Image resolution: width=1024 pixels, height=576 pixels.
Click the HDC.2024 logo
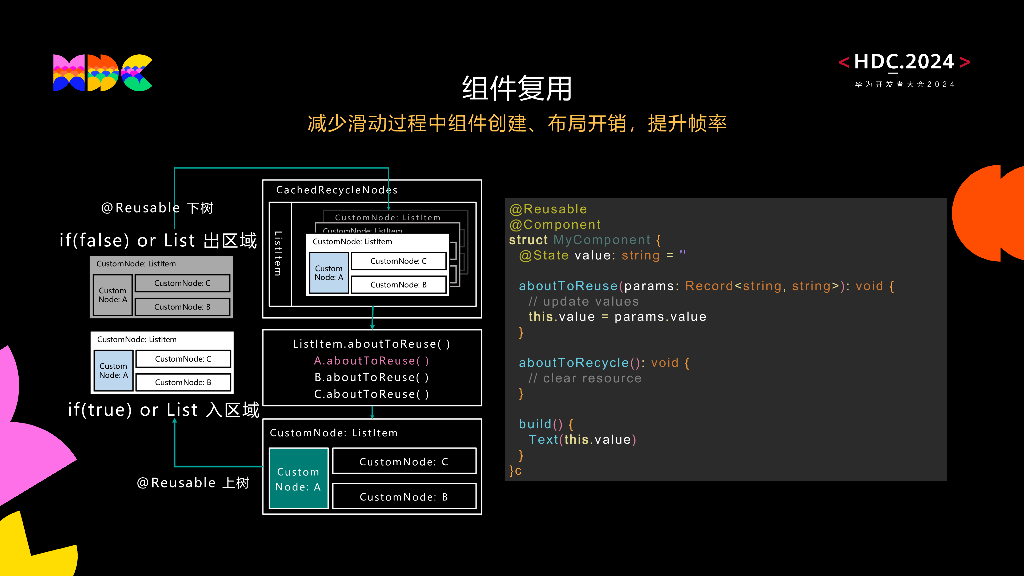click(x=901, y=62)
